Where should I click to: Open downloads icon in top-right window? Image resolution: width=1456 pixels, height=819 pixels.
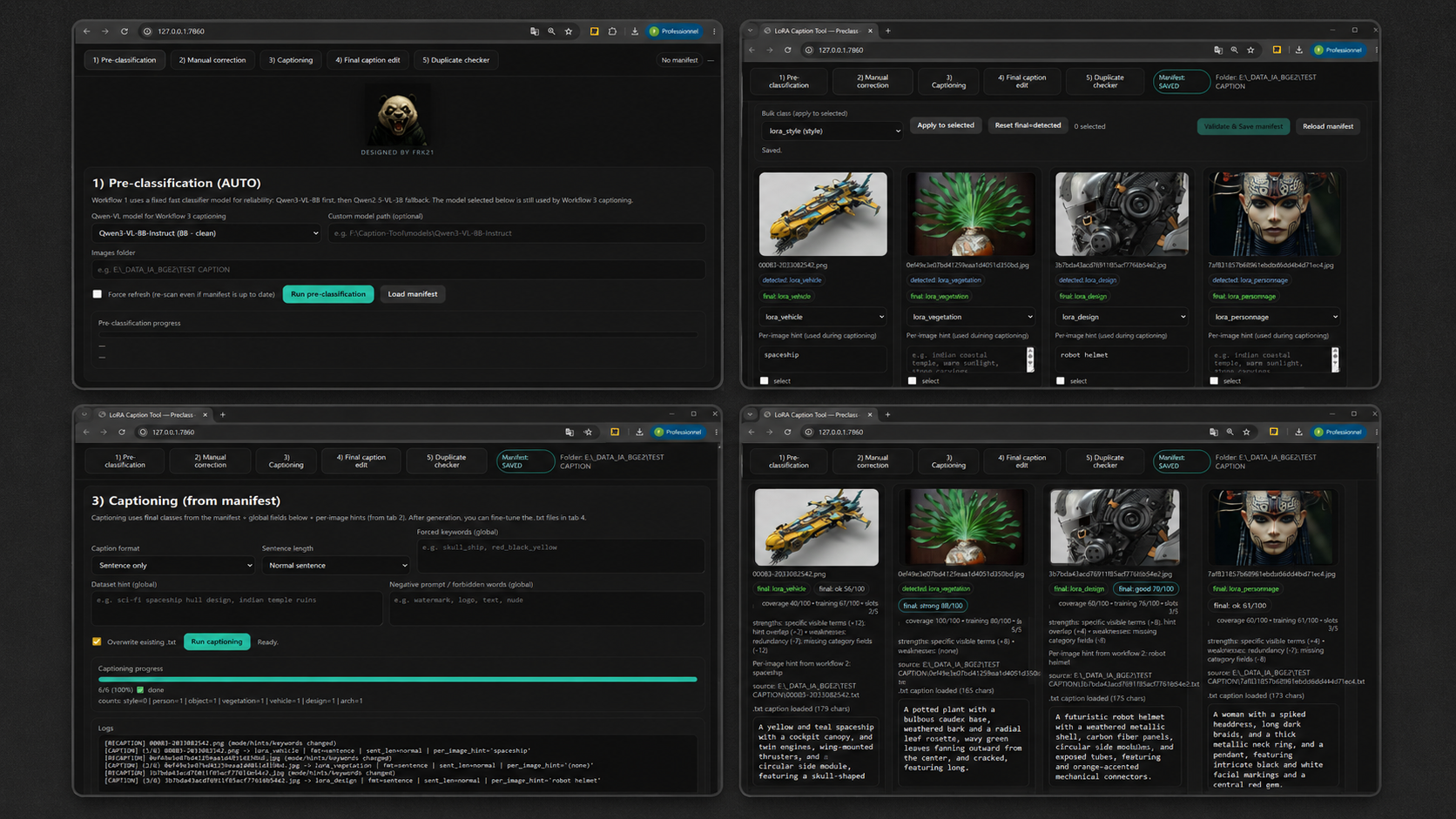coord(1299,50)
